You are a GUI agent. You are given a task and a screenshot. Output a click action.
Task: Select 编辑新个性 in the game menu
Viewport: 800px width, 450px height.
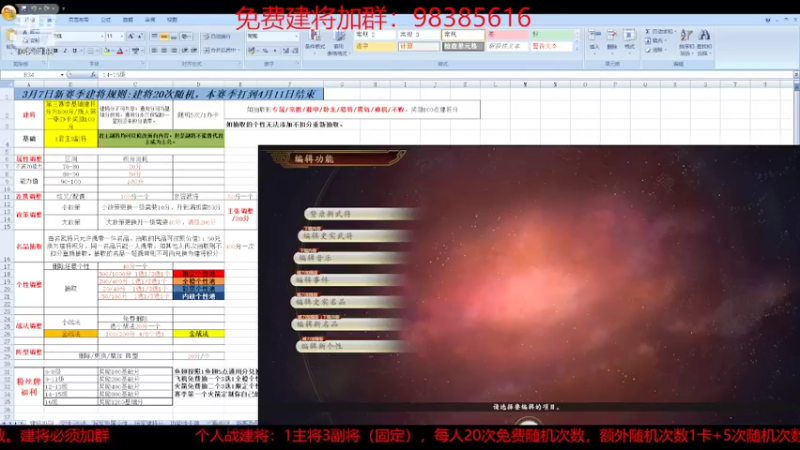353,346
